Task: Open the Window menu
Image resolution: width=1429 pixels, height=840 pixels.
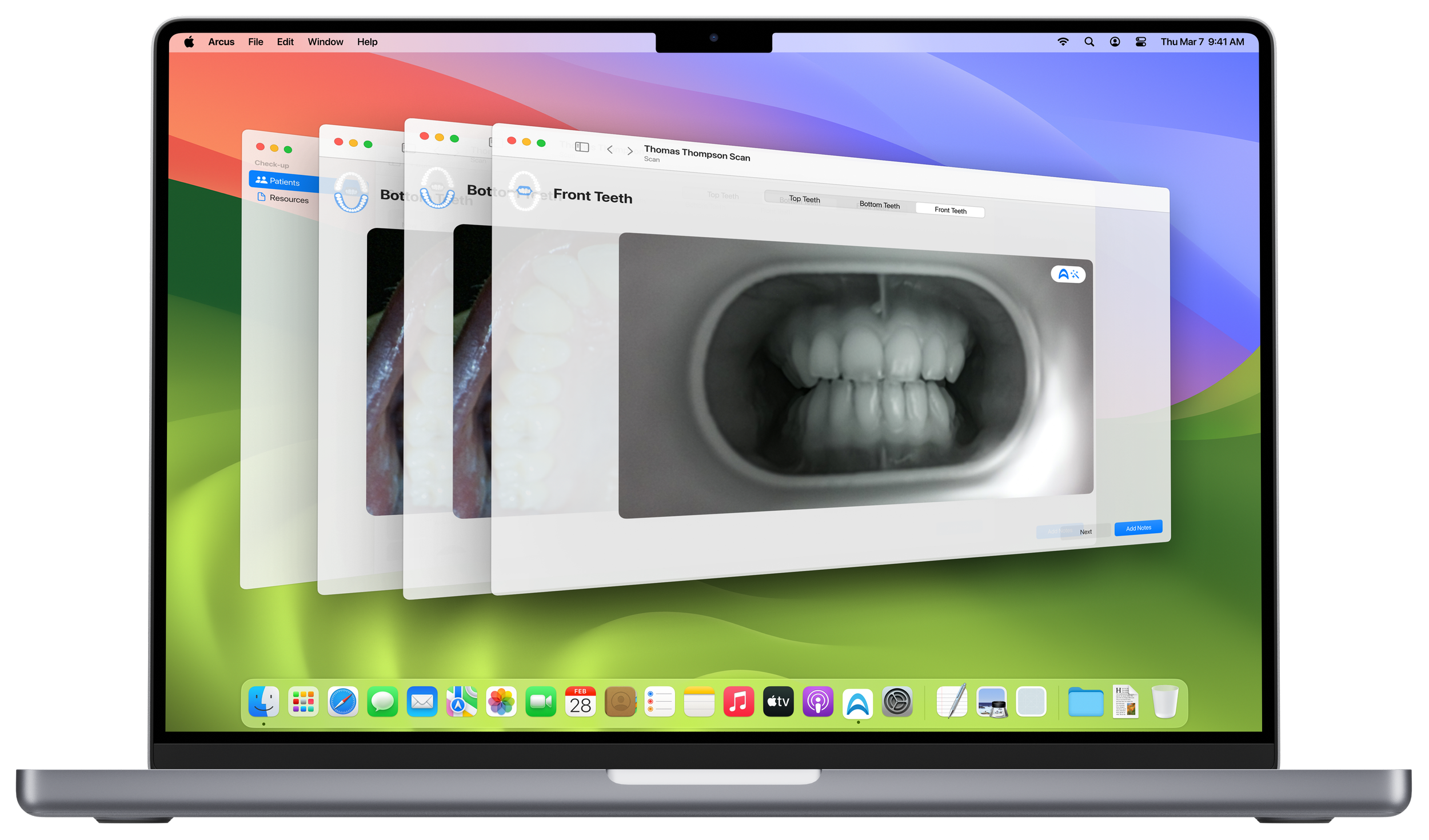Action: pos(325,42)
